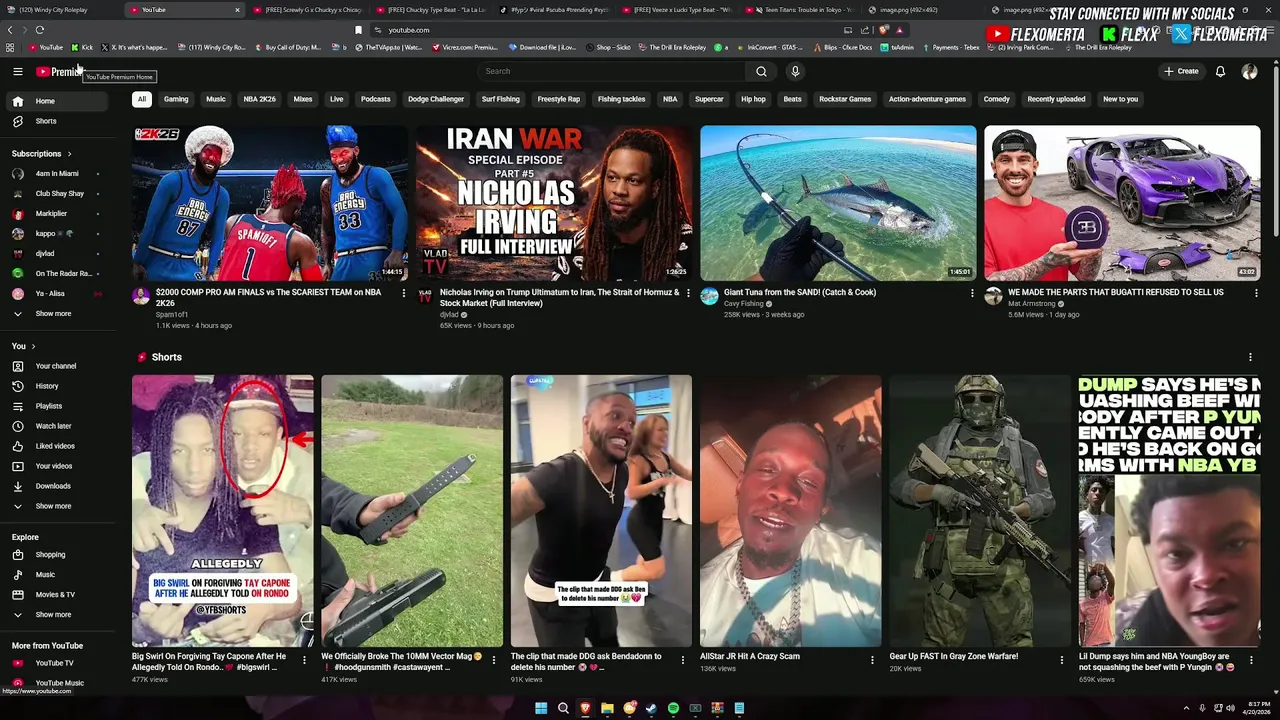
Task: Select the All filter chip
Action: coord(142,99)
